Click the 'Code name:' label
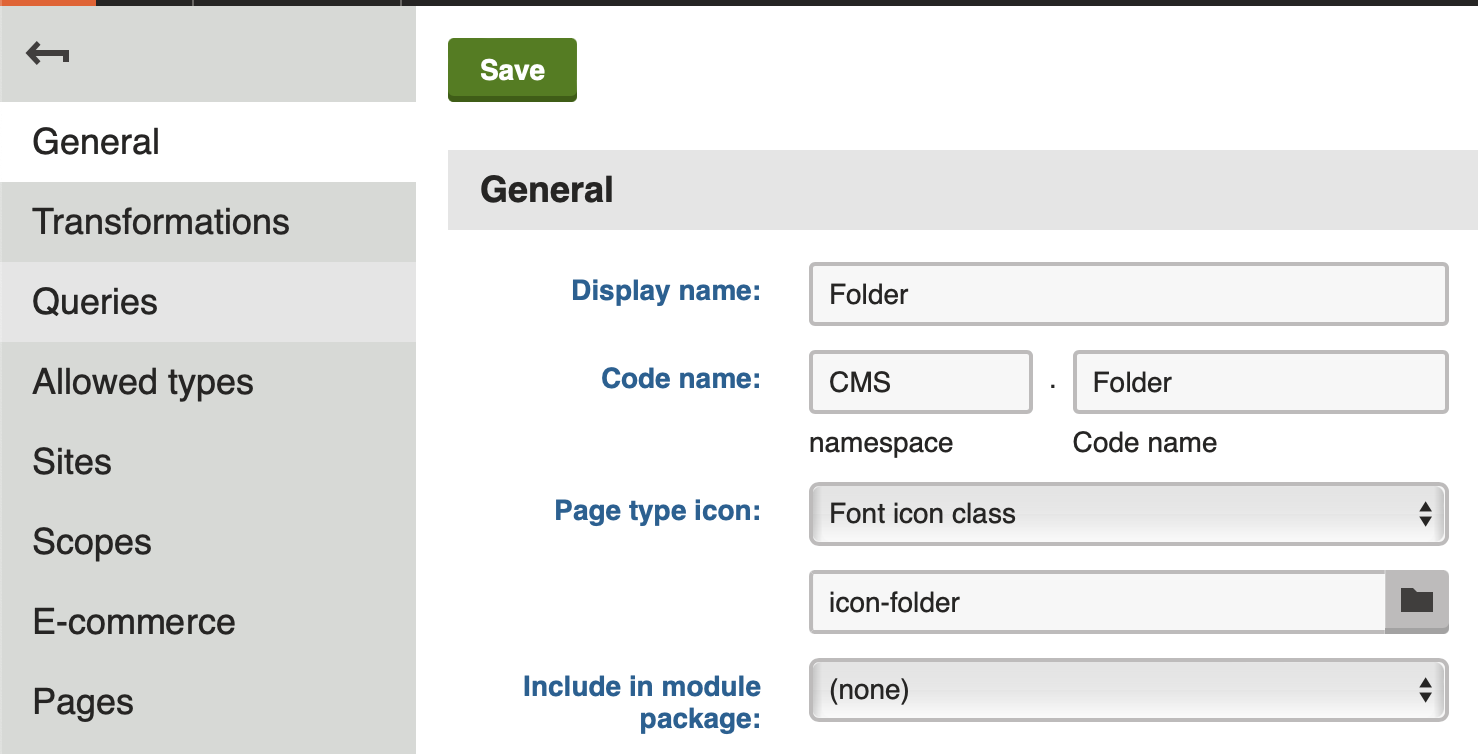This screenshot has width=1478, height=754. (x=681, y=379)
